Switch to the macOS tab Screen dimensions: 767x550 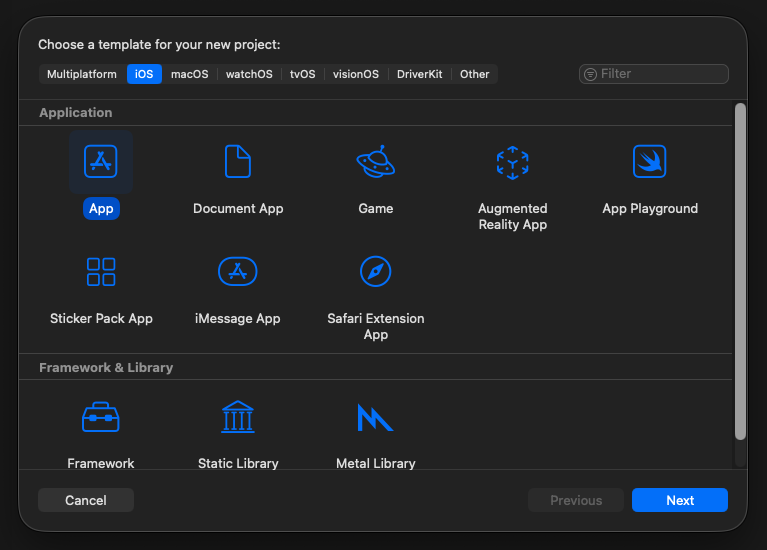pos(189,74)
